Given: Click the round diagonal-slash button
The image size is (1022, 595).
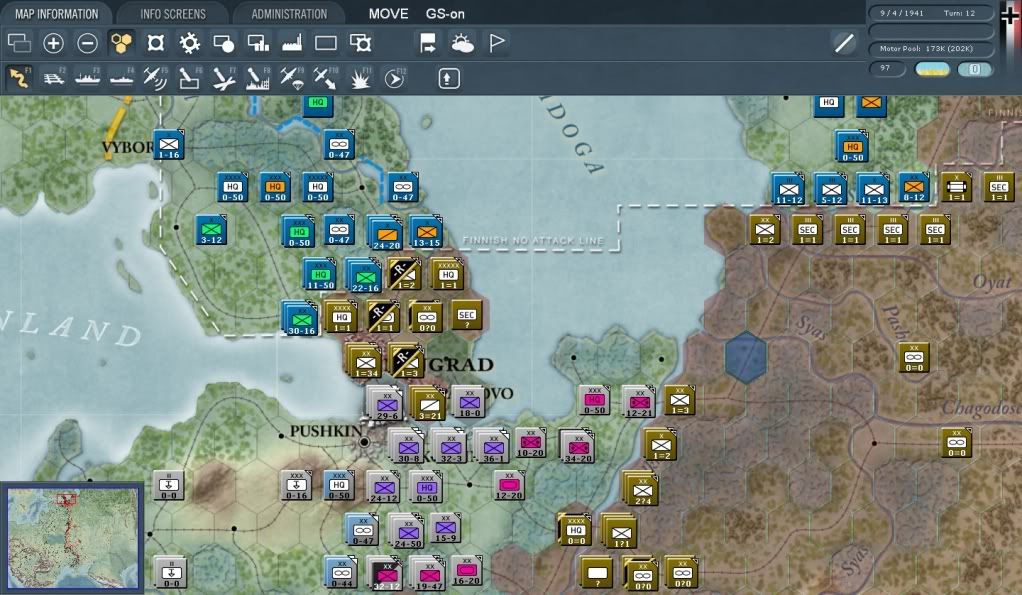Looking at the screenshot, I should (844, 43).
